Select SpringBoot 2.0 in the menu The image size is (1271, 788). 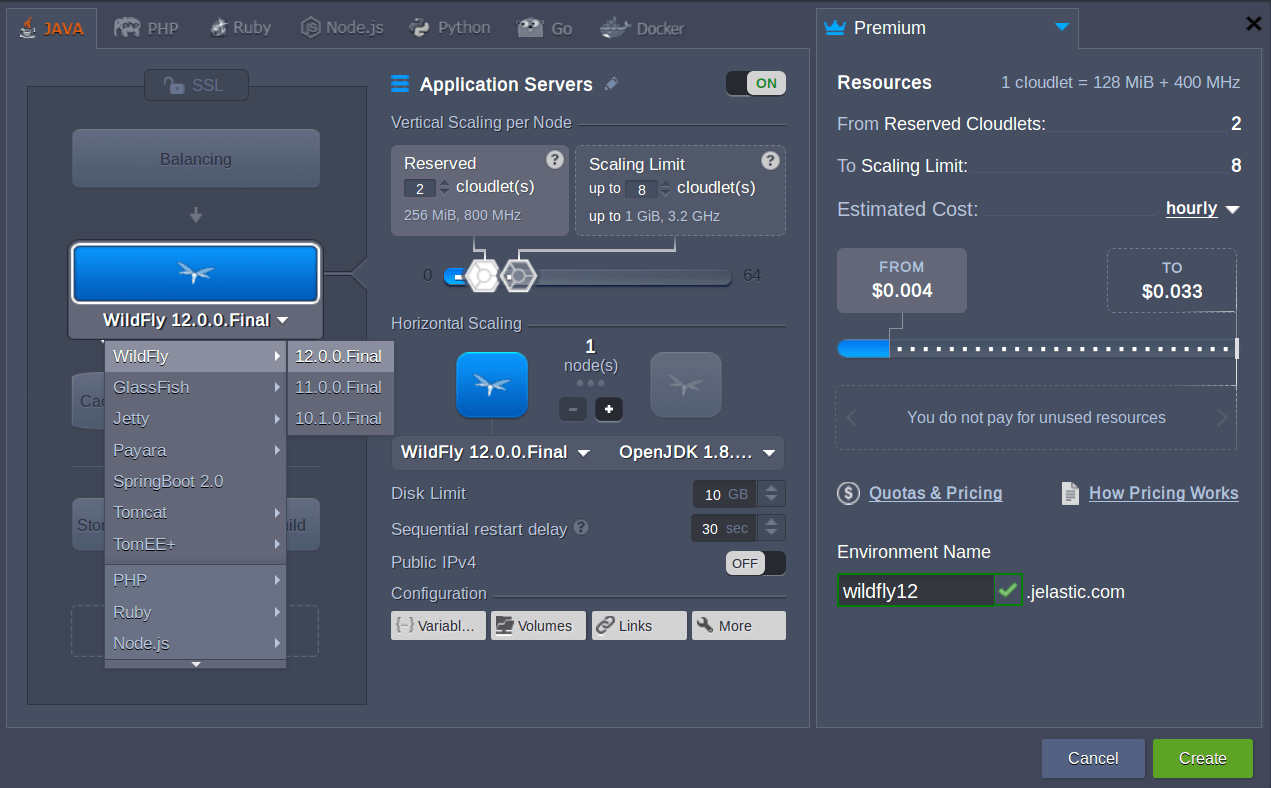coord(196,481)
